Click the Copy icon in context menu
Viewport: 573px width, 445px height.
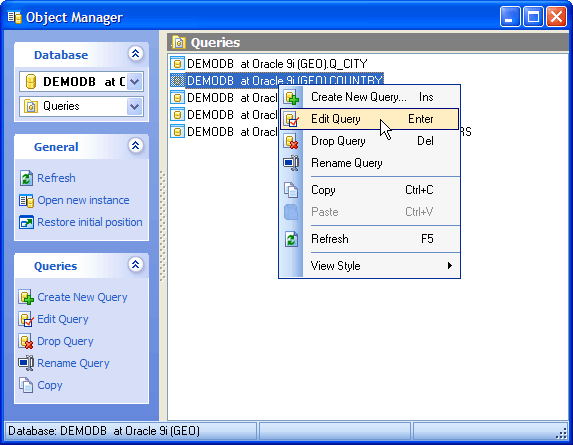291,190
